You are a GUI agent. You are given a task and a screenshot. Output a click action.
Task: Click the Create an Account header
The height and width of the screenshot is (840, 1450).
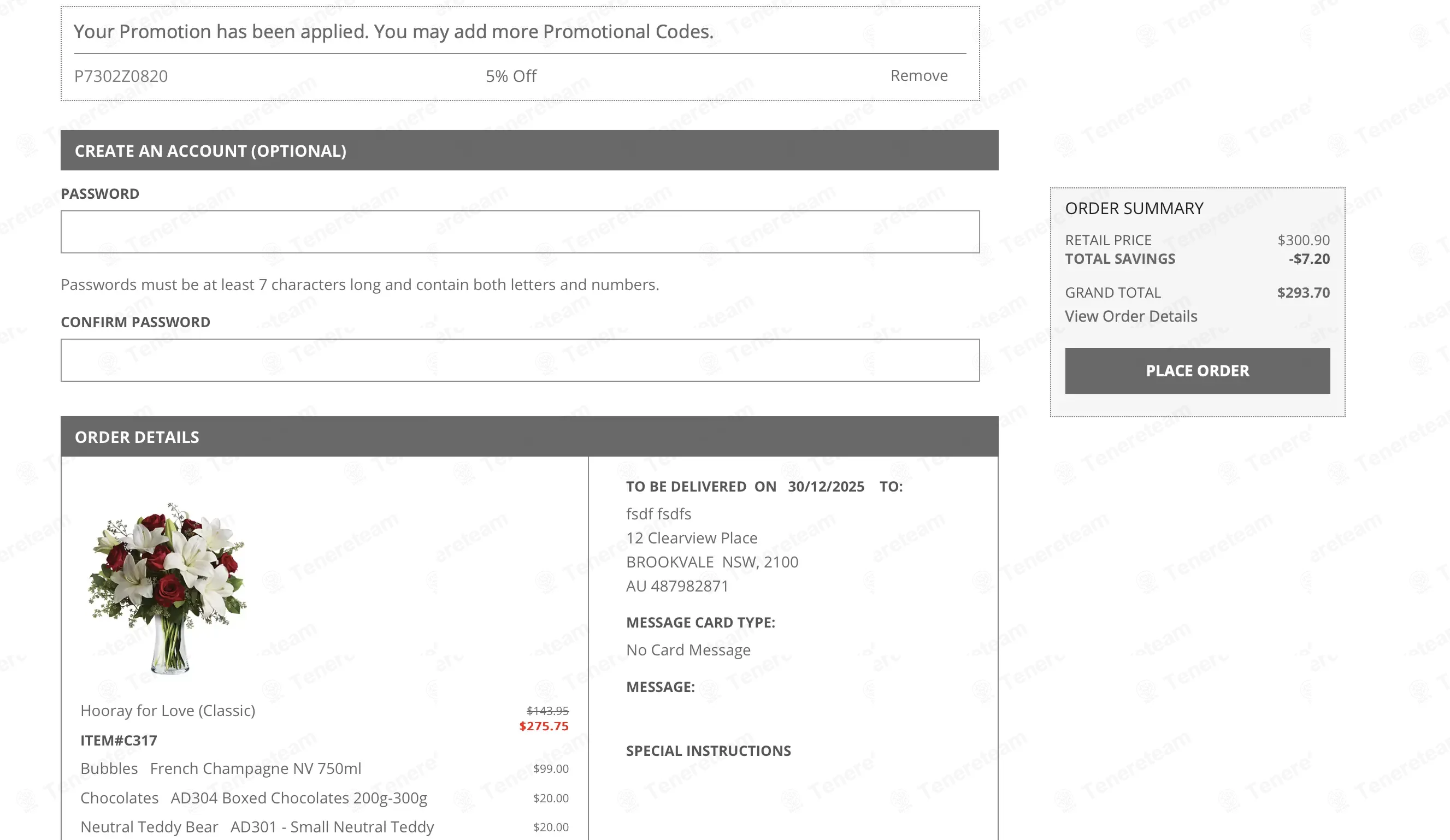click(529, 150)
